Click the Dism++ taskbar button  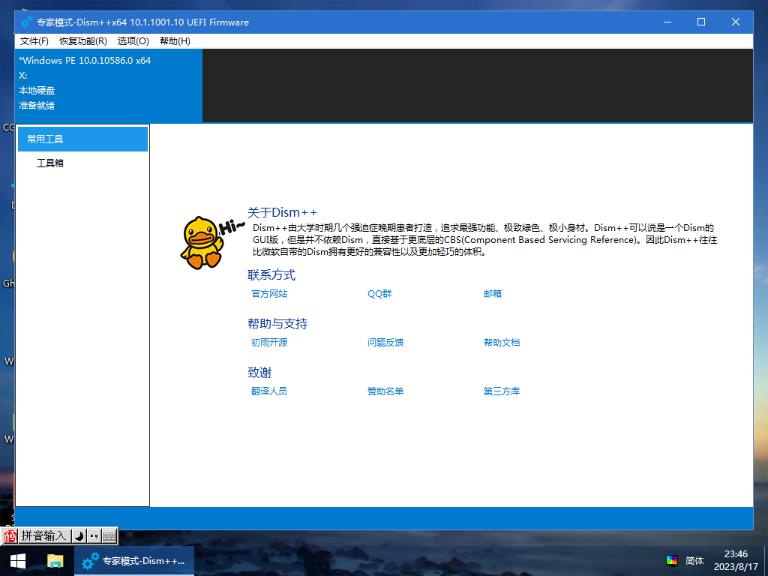click(134, 561)
